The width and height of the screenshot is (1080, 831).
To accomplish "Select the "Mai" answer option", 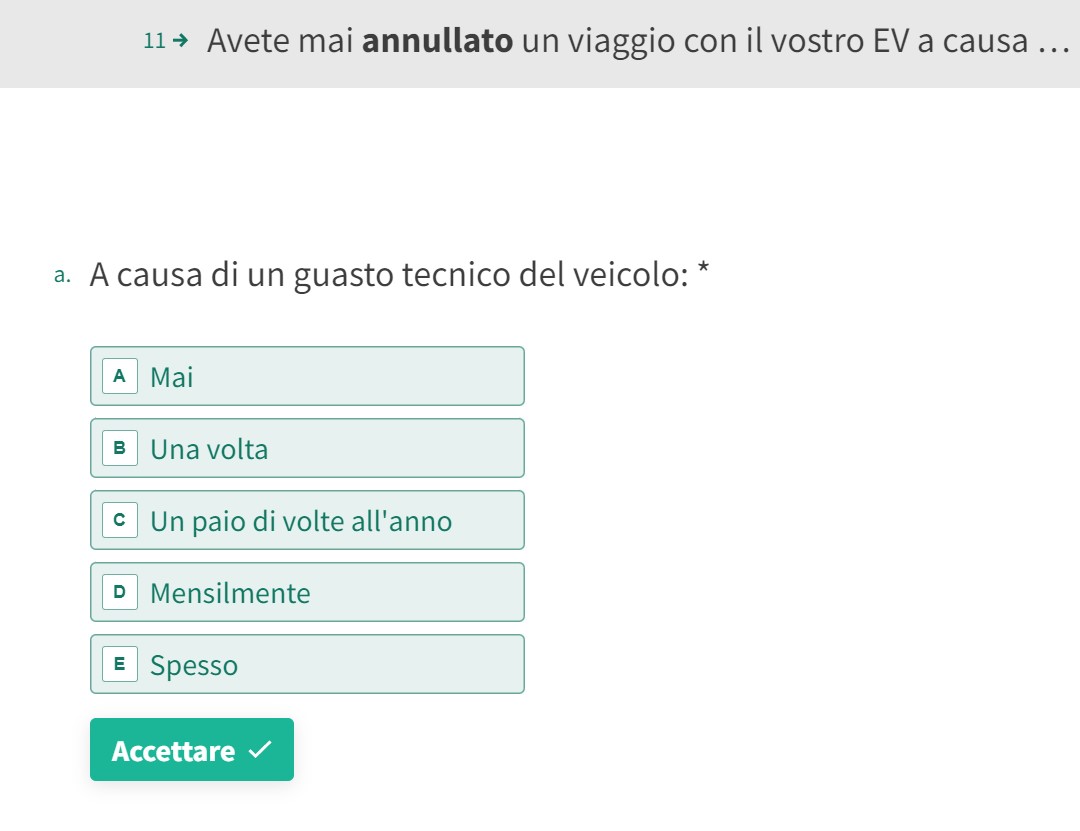I will pyautogui.click(x=306, y=376).
